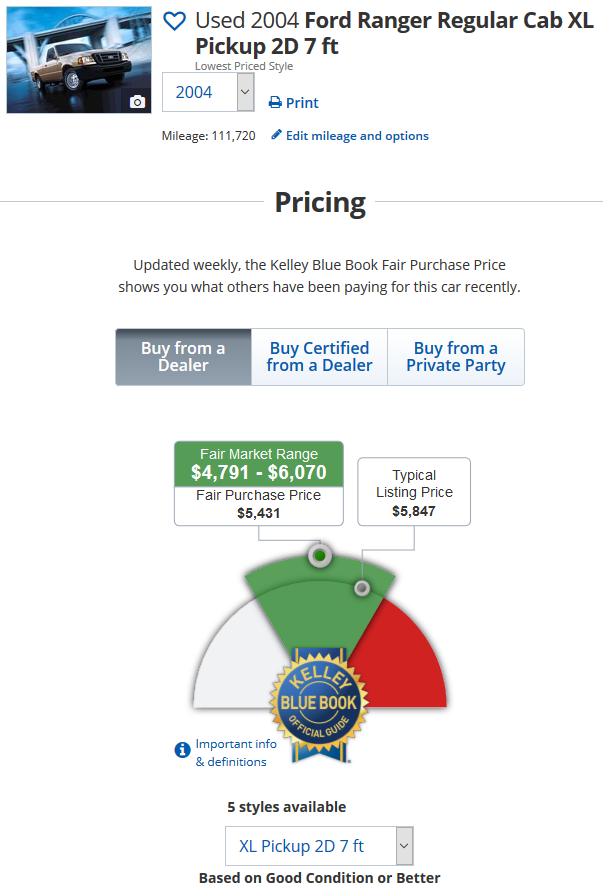This screenshot has height=887, width=603.
Task: Click the green Fair Market Range box
Action: [259, 464]
